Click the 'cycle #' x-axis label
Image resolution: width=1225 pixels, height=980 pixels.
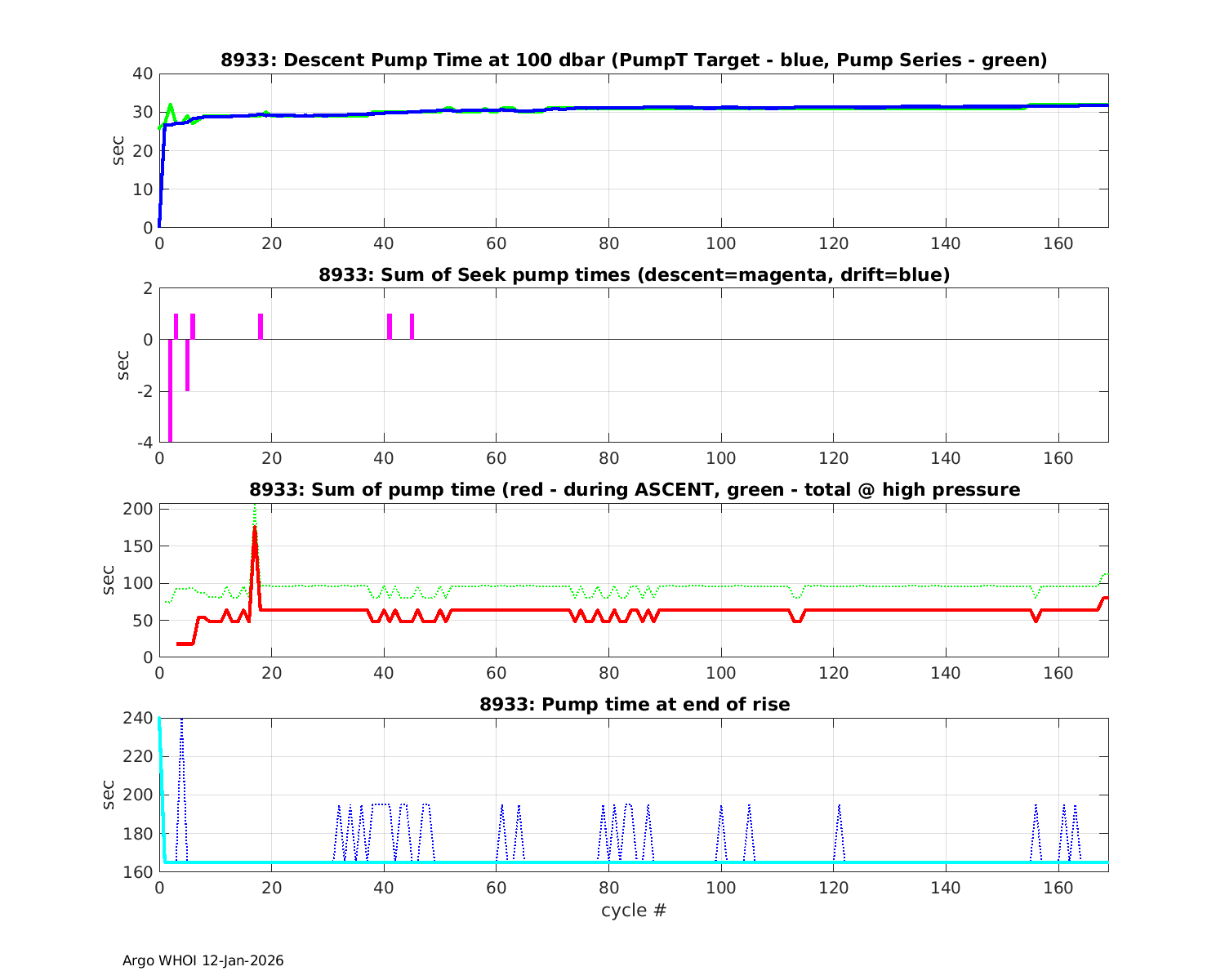pyautogui.click(x=634, y=911)
